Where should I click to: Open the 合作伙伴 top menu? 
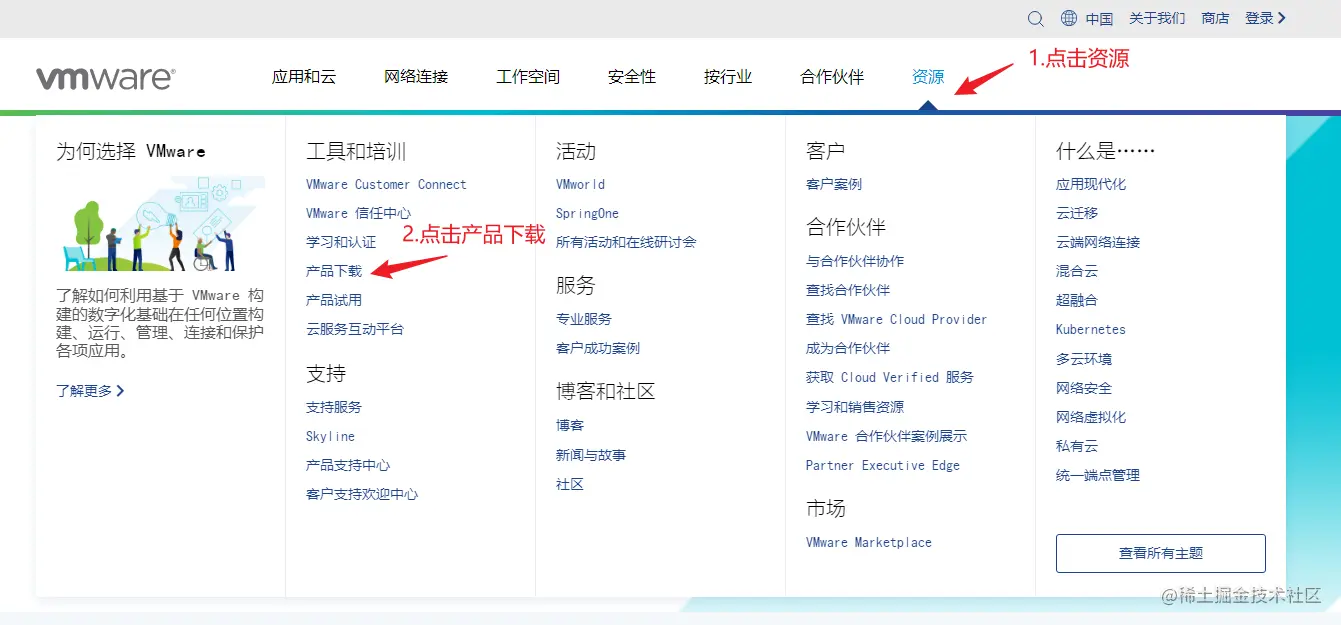[x=832, y=77]
